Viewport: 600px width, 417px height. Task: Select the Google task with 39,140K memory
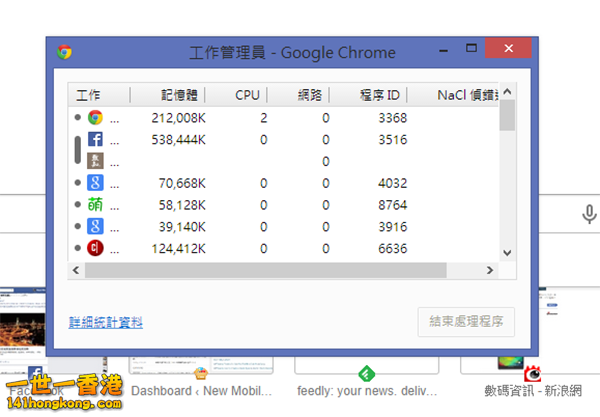click(283, 226)
